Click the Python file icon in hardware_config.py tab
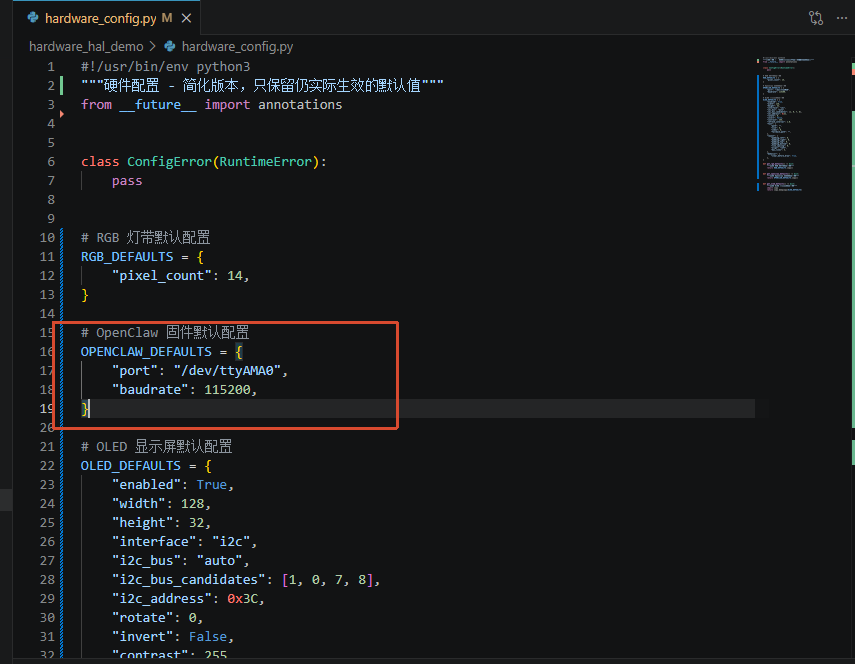Image resolution: width=855 pixels, height=664 pixels. point(33,18)
